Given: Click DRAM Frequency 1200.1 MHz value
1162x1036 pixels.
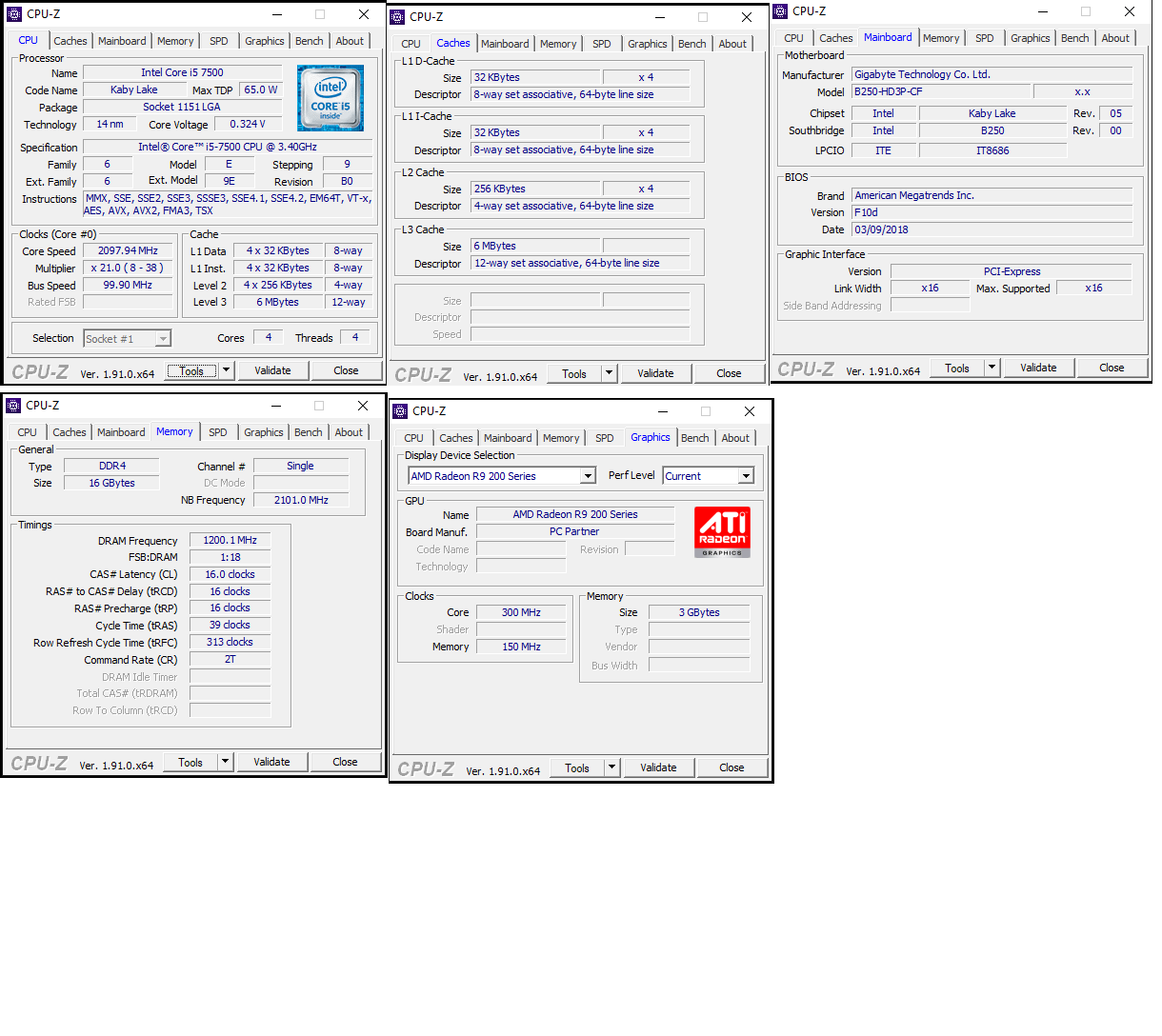Looking at the screenshot, I should 230,540.
